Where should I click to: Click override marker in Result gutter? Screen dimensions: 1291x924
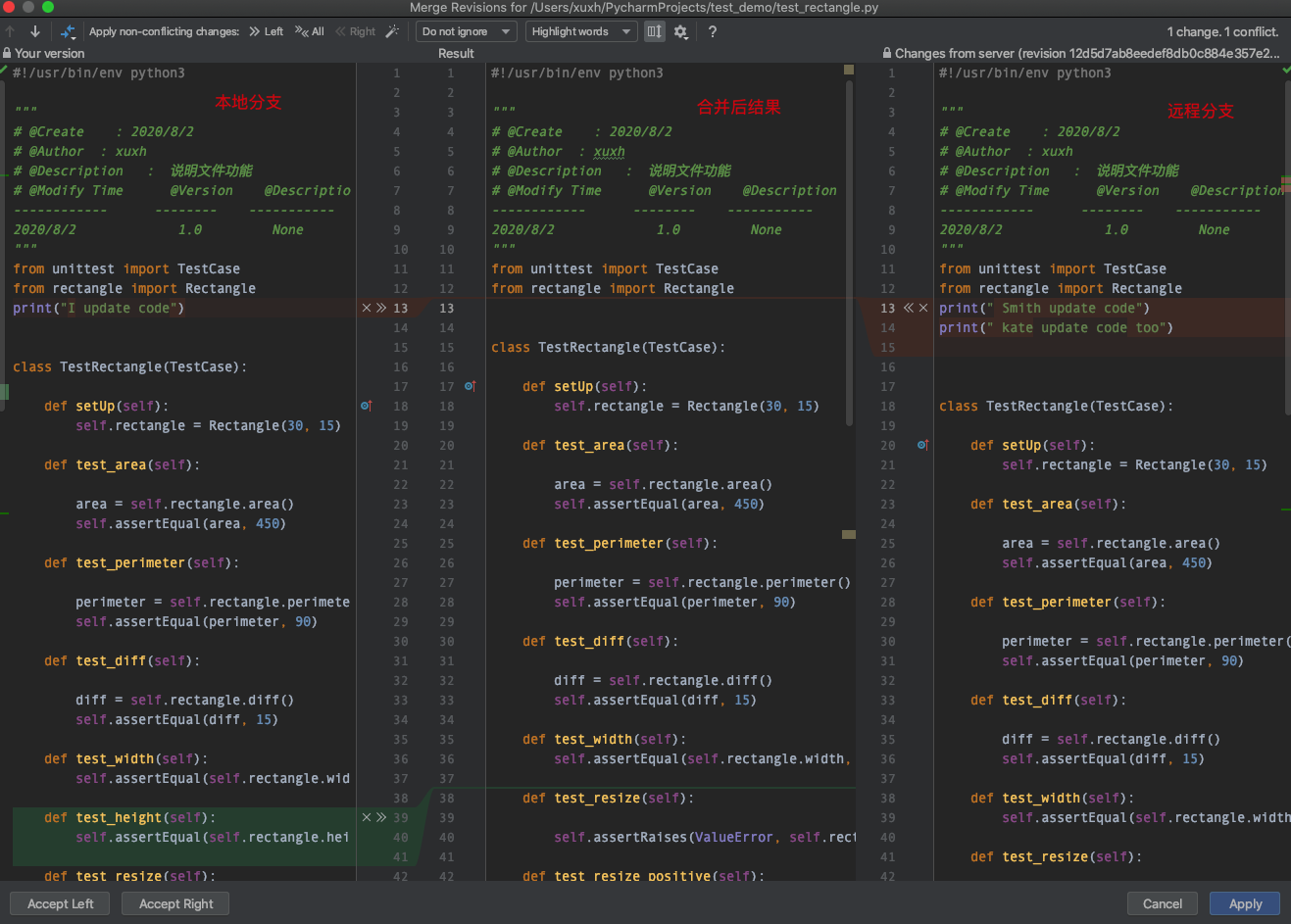[470, 386]
